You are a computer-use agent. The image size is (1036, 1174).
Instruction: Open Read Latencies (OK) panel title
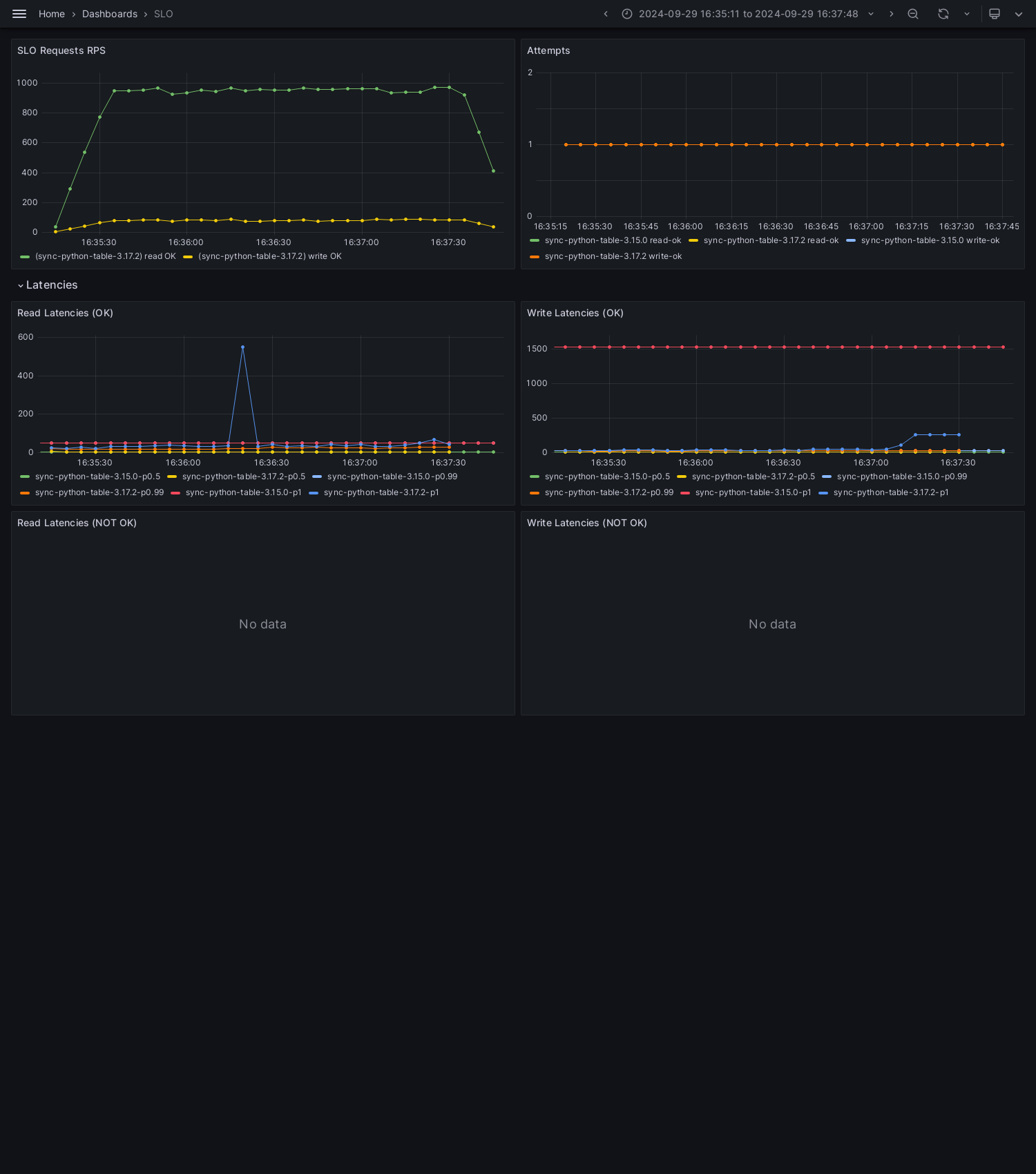pyautogui.click(x=65, y=313)
